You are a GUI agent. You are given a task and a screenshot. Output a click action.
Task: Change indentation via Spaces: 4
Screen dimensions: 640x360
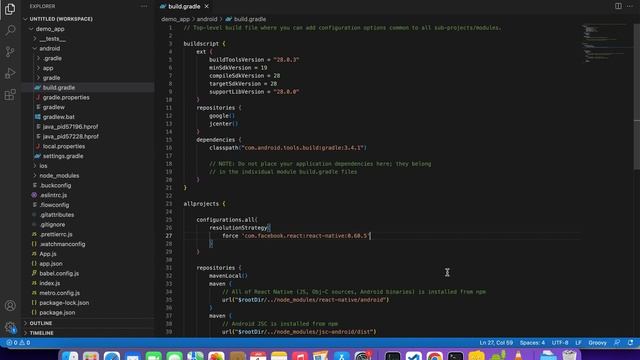pos(532,342)
